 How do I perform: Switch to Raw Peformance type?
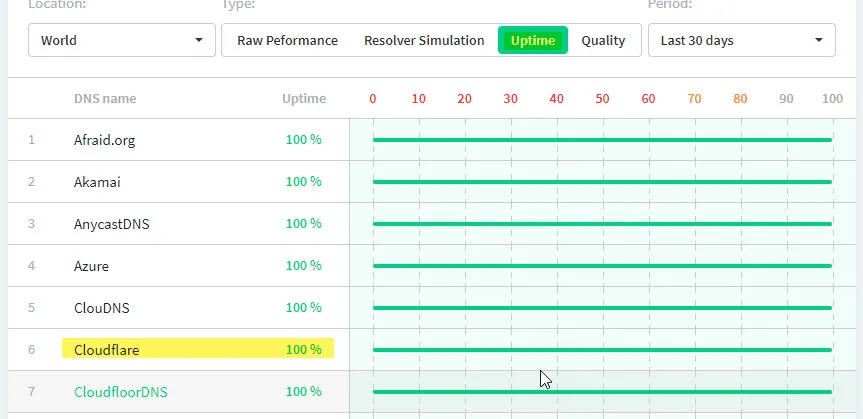point(287,40)
